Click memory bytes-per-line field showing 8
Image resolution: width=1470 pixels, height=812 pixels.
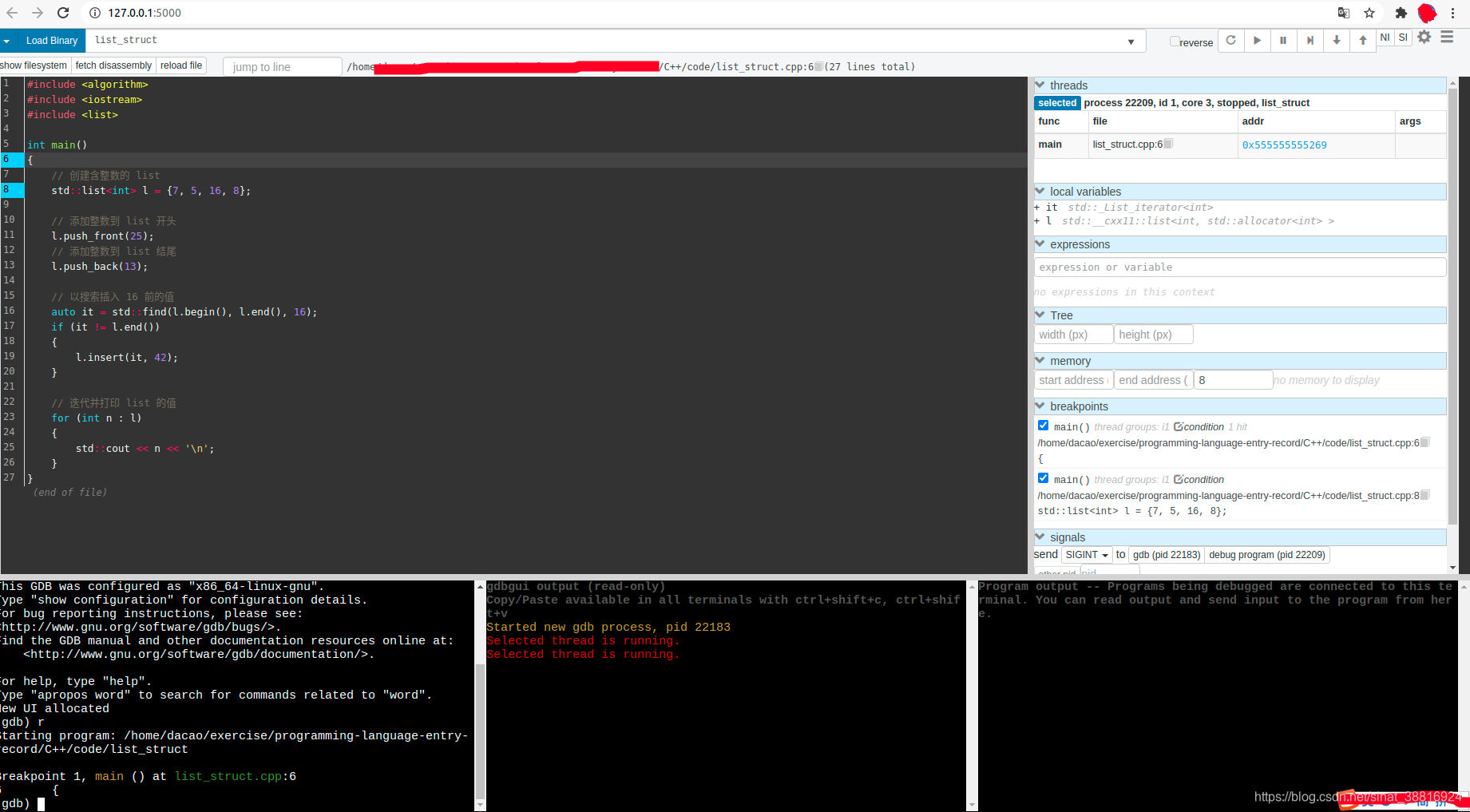[x=1233, y=380]
